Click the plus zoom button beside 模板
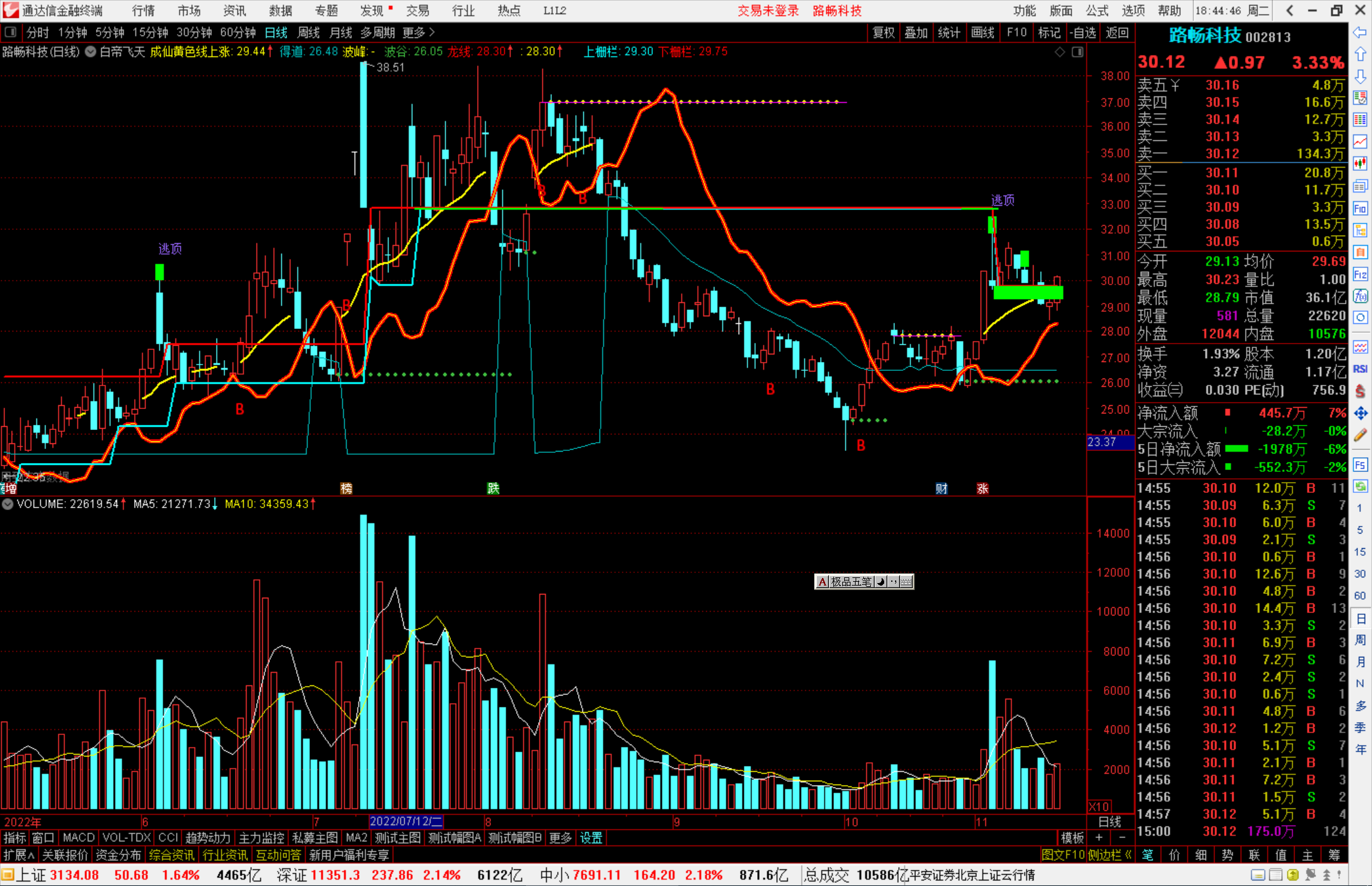This screenshot has height=886, width=1372. tap(1100, 838)
